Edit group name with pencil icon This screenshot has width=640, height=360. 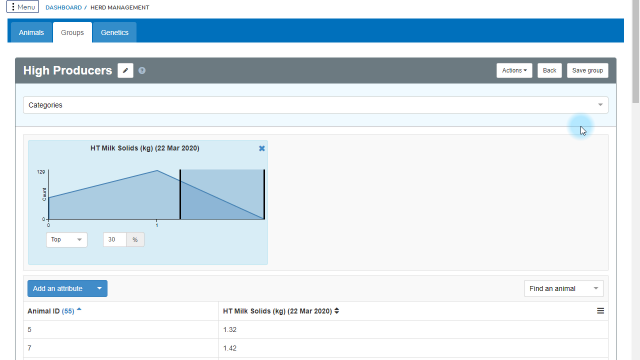coord(125,71)
